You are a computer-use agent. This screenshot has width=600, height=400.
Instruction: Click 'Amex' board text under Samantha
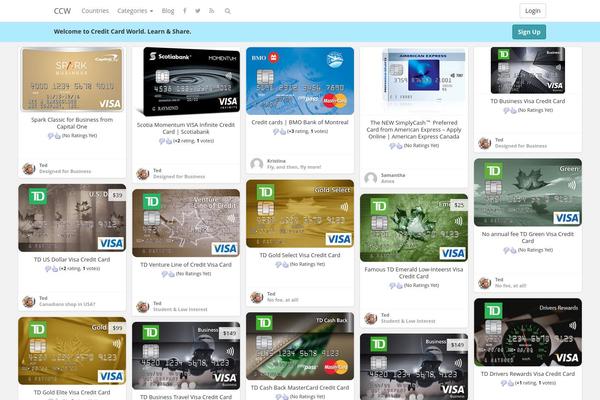(387, 181)
